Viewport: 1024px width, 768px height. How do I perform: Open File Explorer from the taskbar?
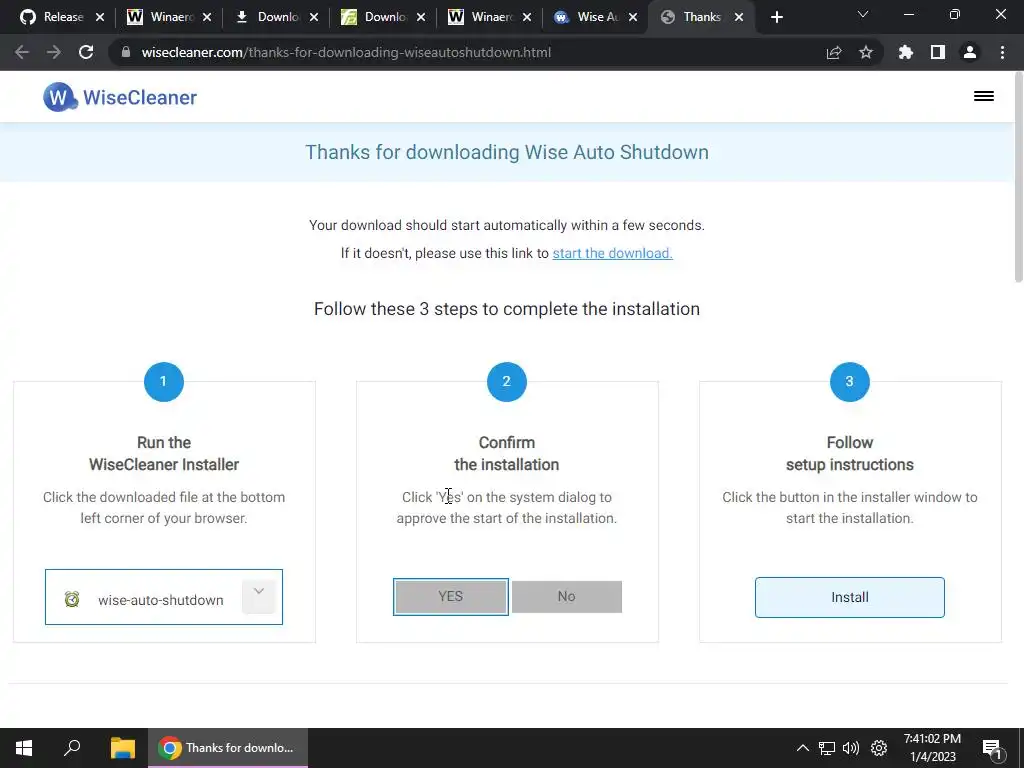click(123, 748)
